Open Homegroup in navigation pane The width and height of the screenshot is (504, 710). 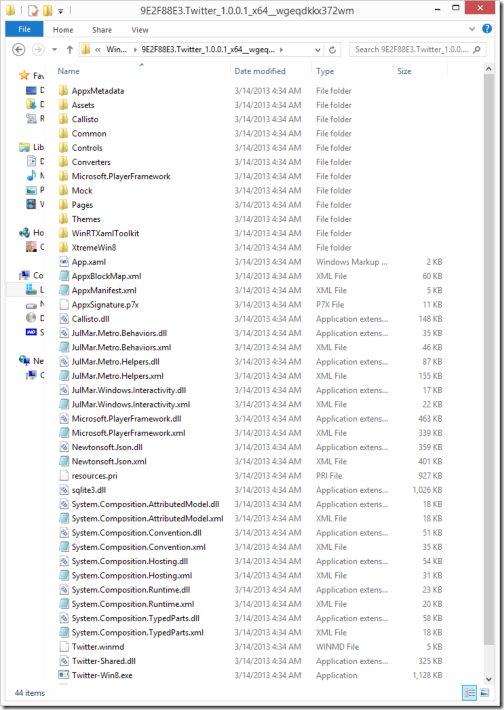(x=24, y=232)
